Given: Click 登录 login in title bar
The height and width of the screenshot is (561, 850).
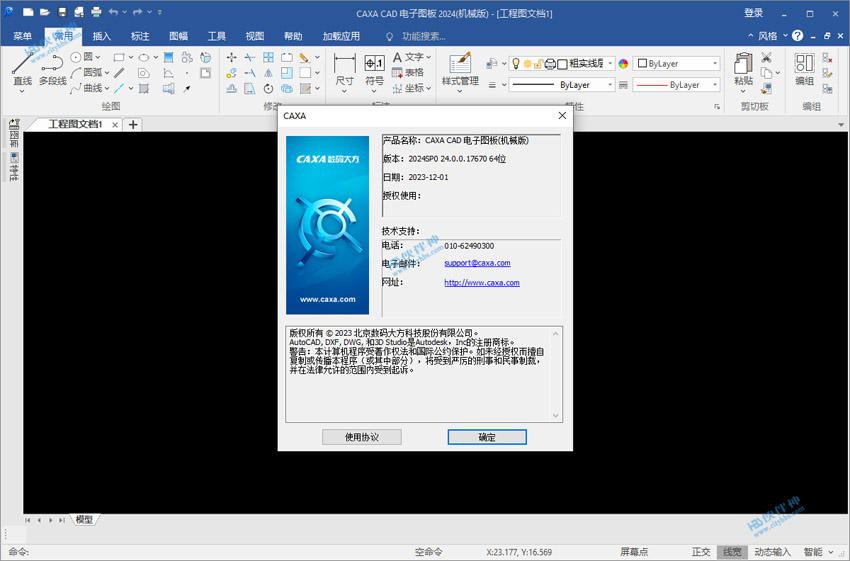Looking at the screenshot, I should pos(754,13).
